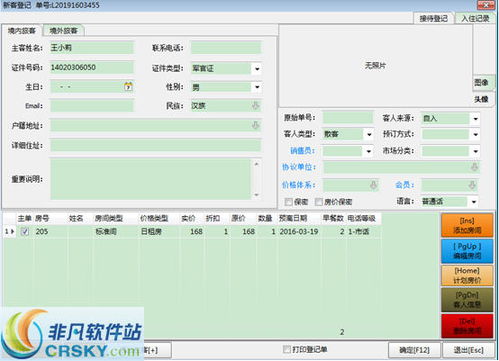
Task: Toggle the 保密 checkbox
Action: pyautogui.click(x=288, y=202)
